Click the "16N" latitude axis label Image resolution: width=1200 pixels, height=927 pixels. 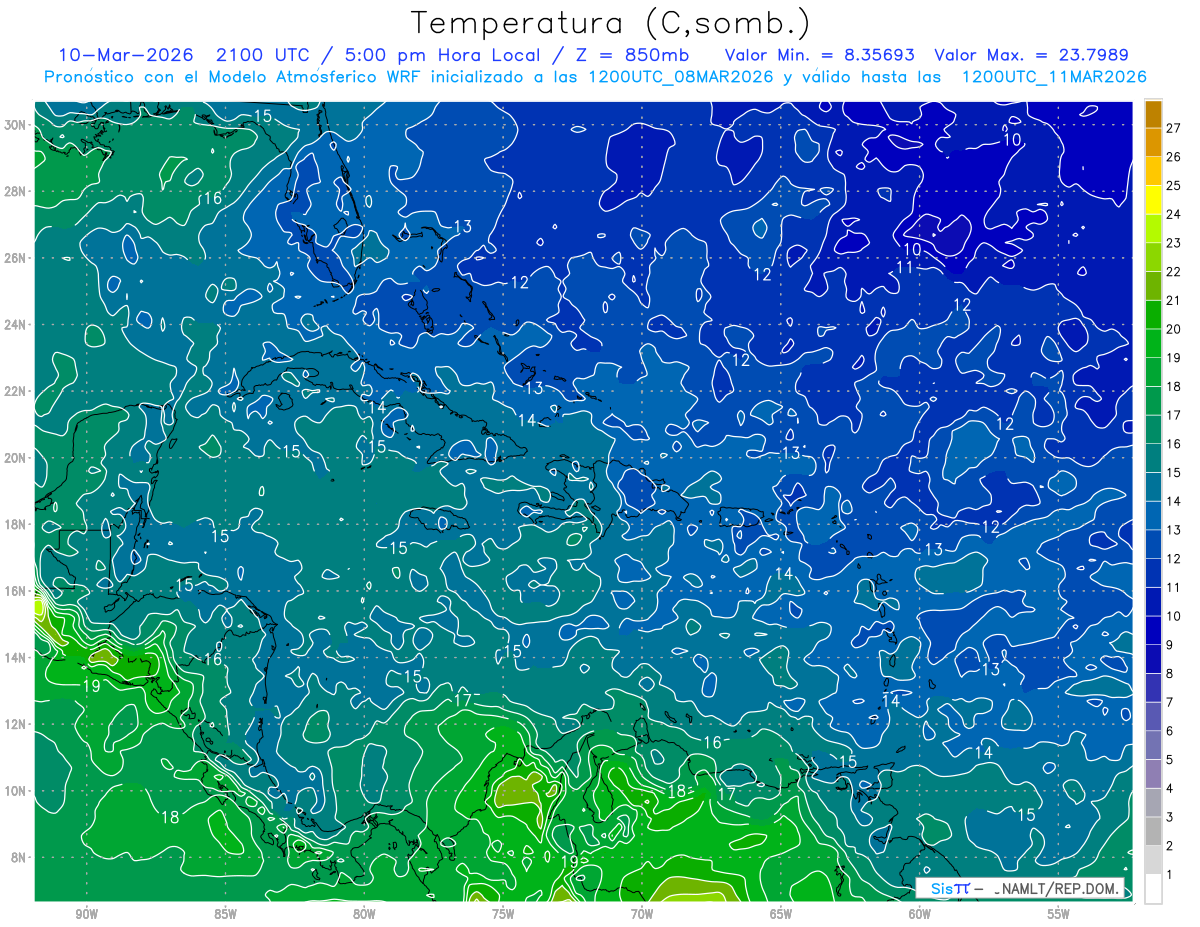(x=16, y=591)
